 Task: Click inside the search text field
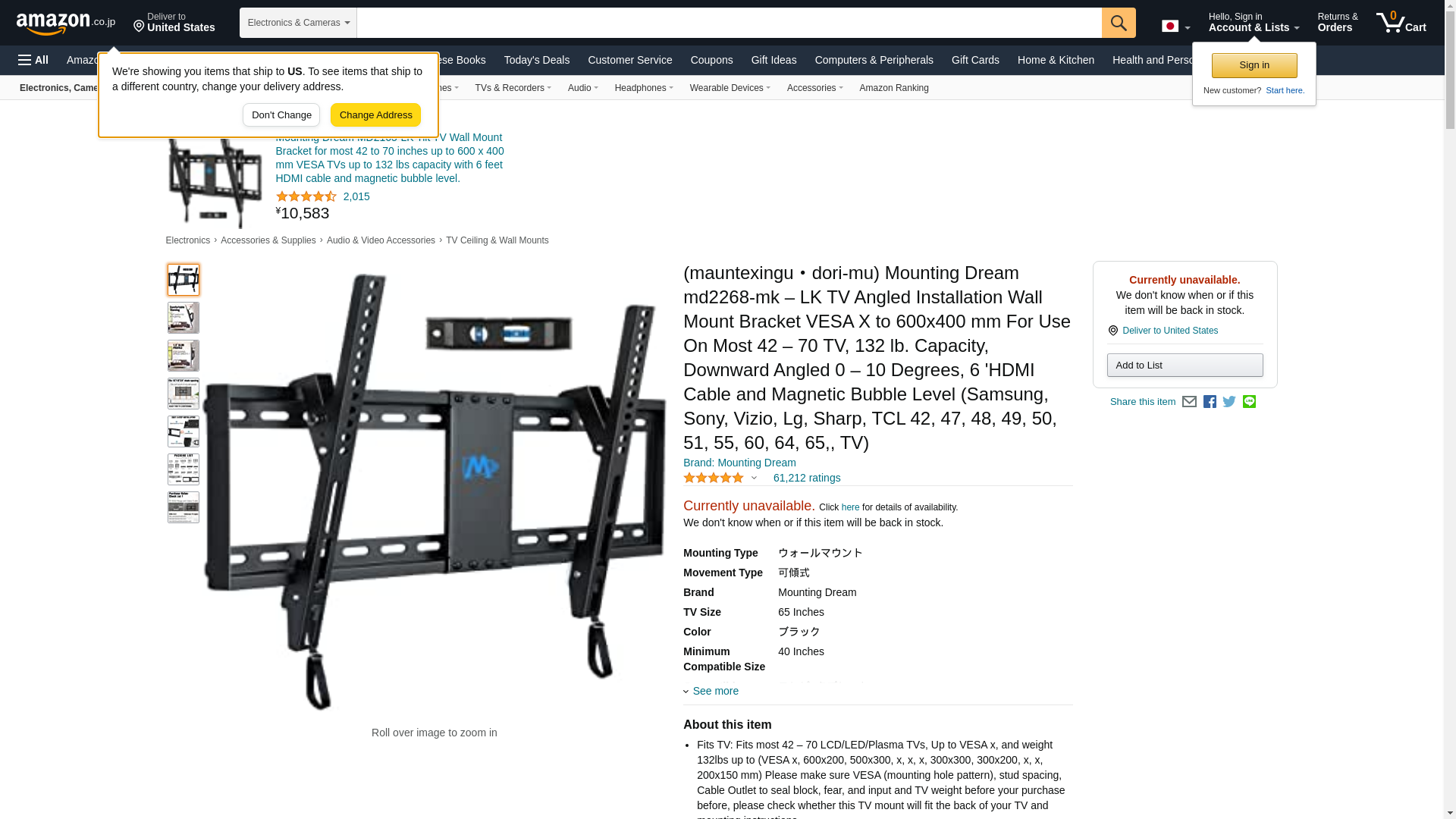click(729, 23)
